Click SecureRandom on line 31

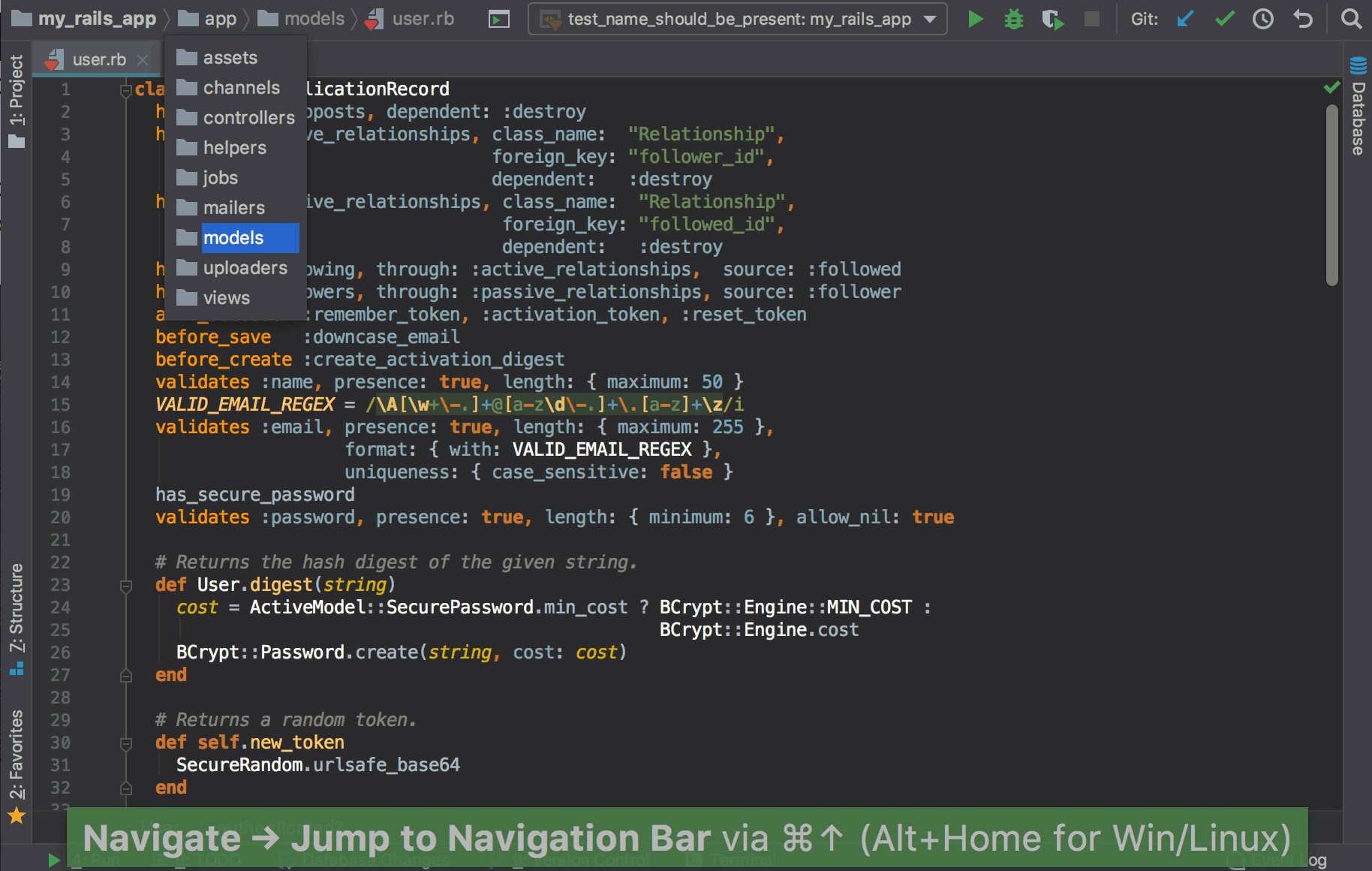[239, 765]
